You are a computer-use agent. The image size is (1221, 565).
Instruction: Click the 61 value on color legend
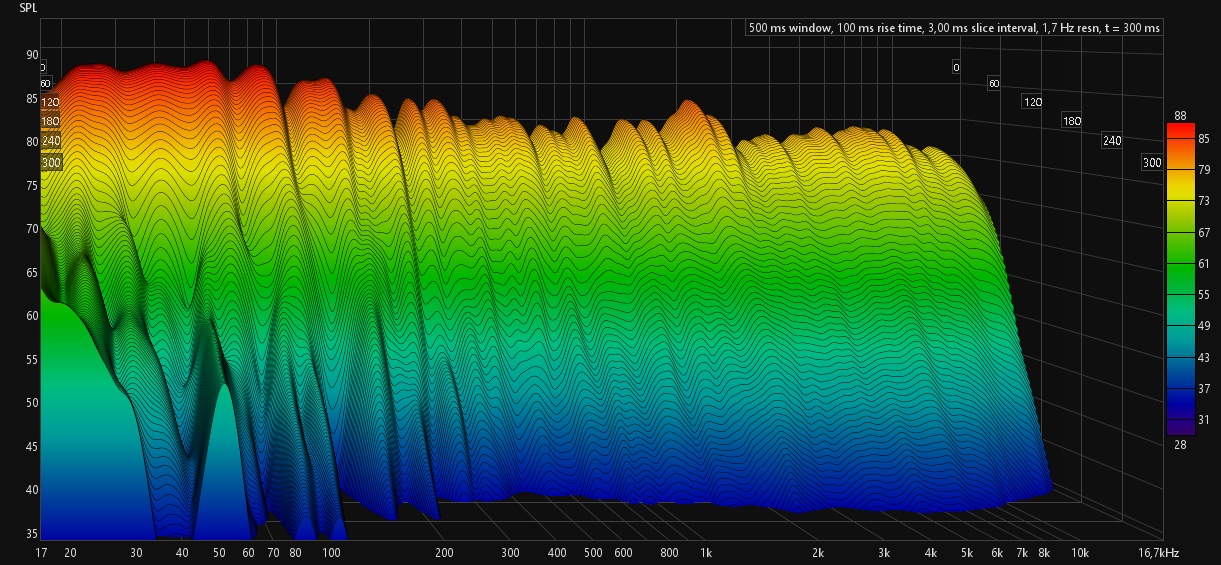coord(1203,263)
